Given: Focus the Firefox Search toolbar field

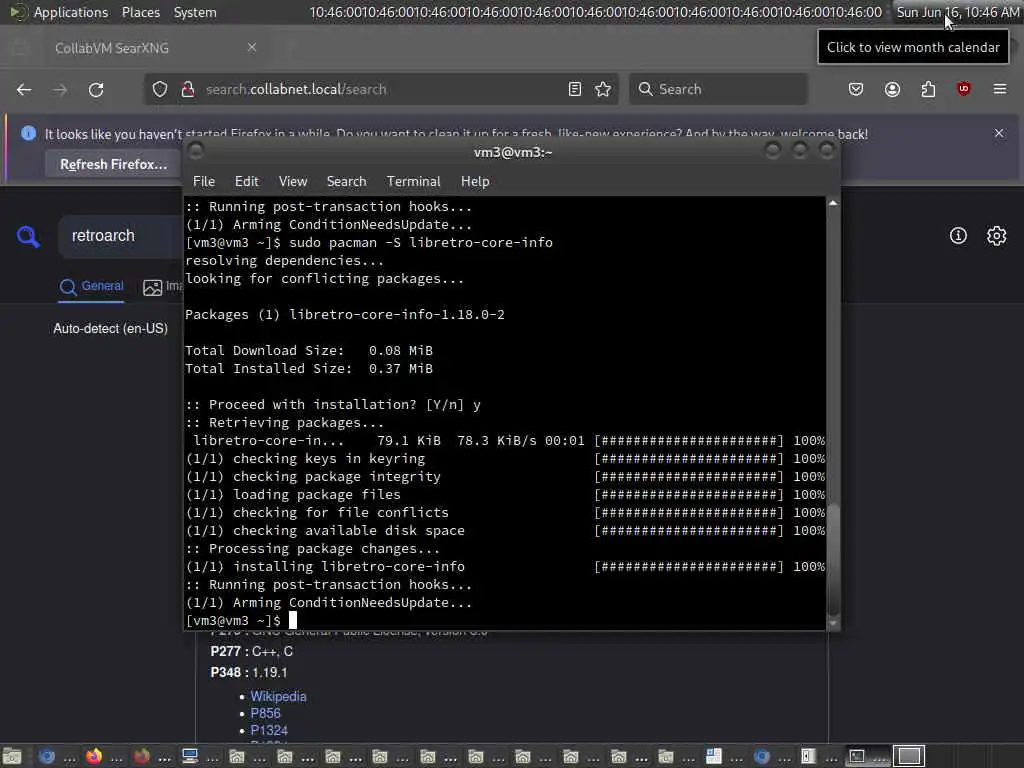Looking at the screenshot, I should (x=718, y=89).
